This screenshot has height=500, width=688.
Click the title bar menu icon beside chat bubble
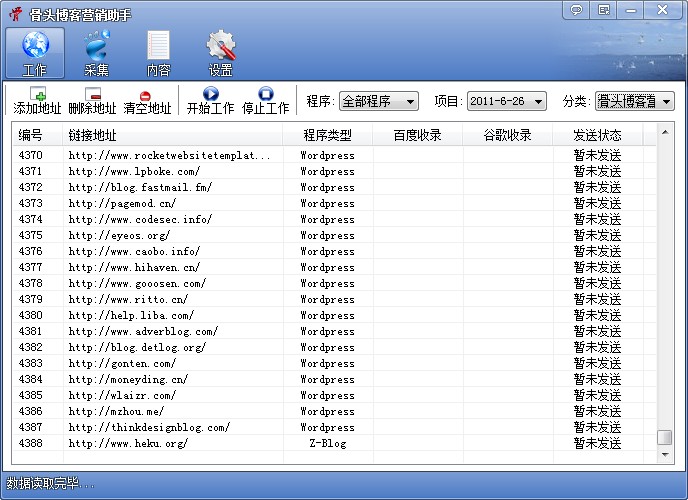pyautogui.click(x=603, y=10)
